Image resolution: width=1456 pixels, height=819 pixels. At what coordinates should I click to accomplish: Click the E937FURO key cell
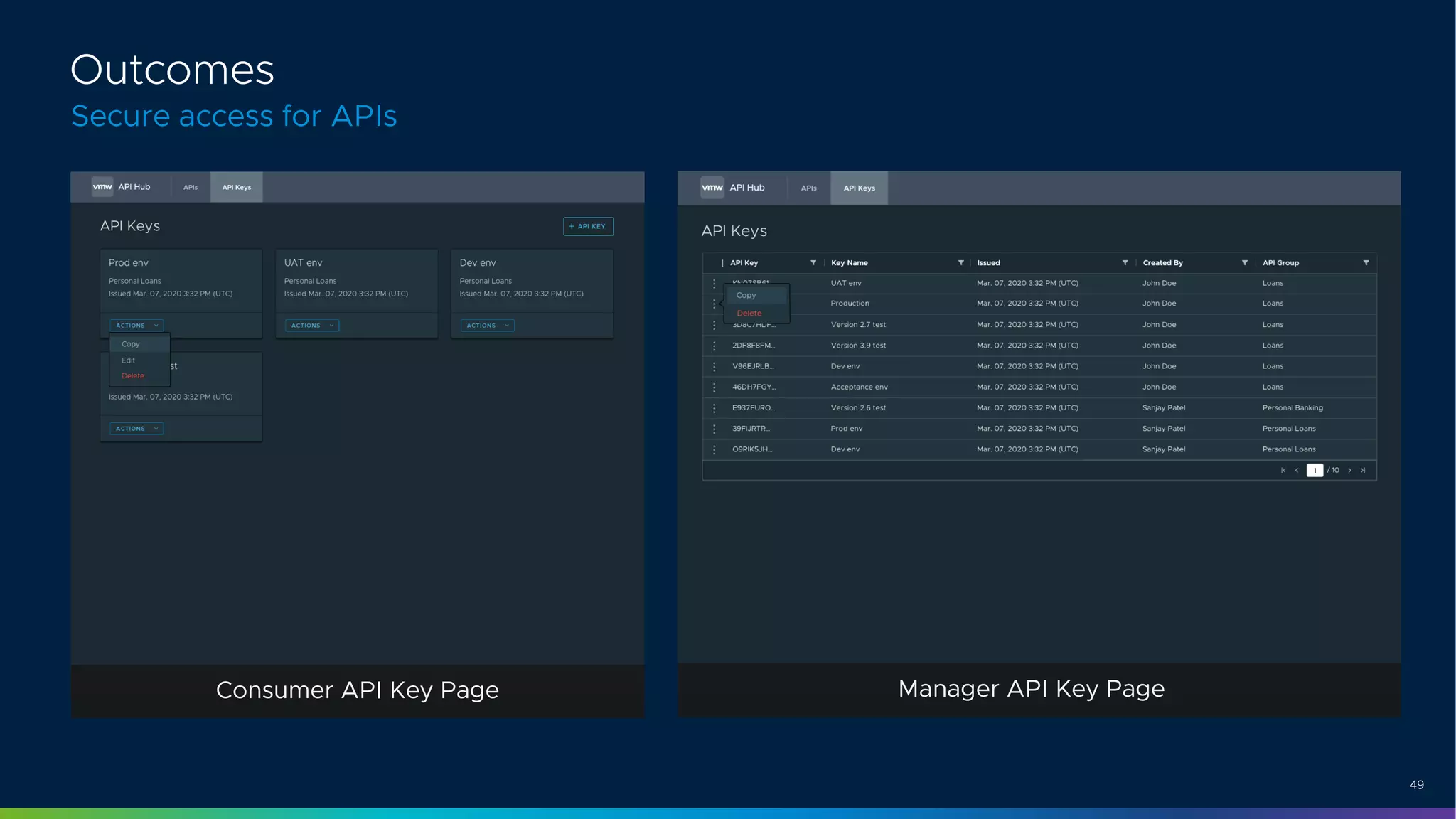point(754,408)
